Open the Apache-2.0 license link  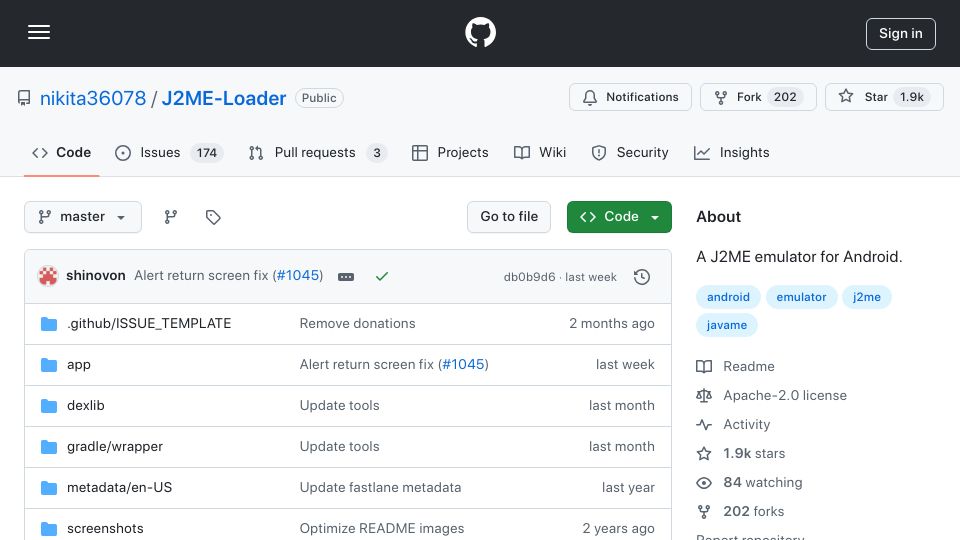click(x=771, y=396)
